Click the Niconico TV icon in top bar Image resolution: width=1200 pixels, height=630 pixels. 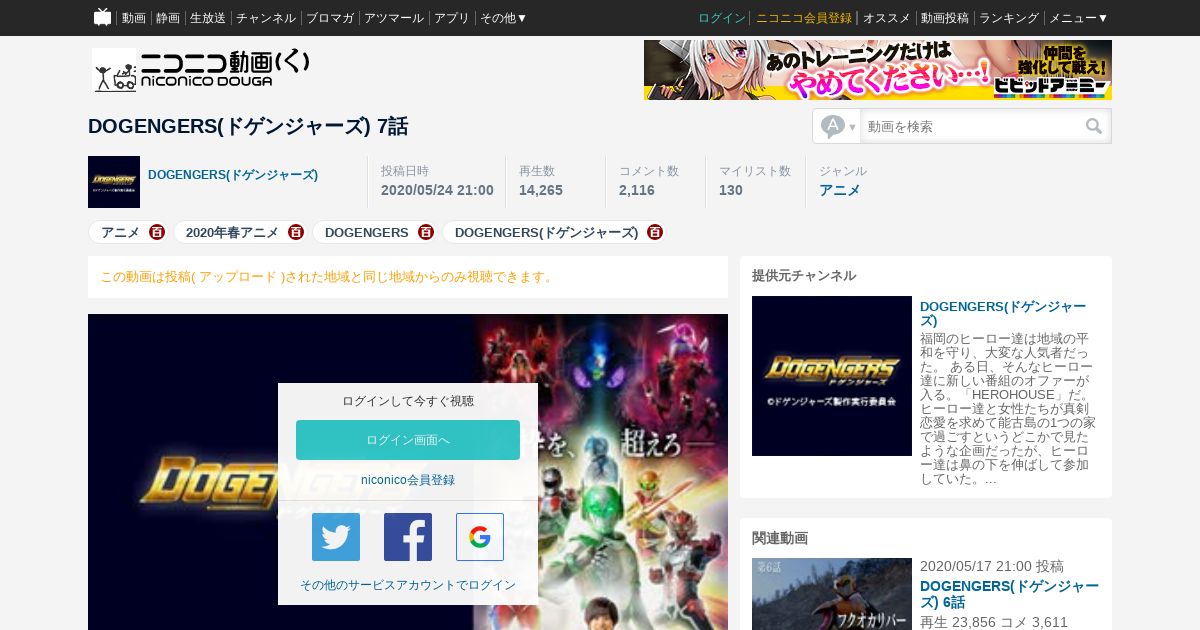pos(102,17)
